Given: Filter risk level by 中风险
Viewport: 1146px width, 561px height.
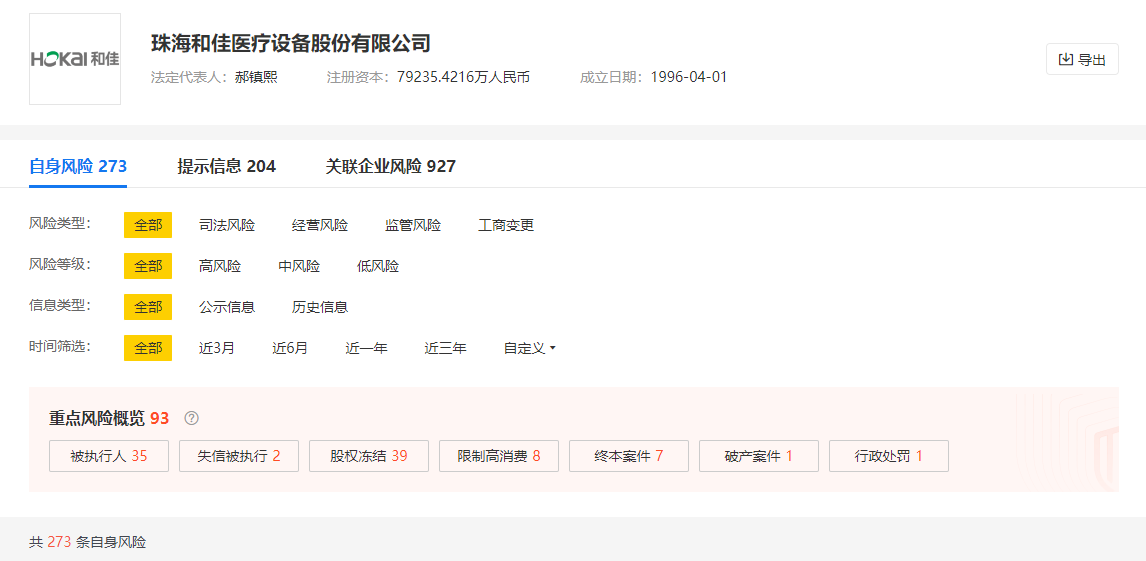Looking at the screenshot, I should click(299, 266).
